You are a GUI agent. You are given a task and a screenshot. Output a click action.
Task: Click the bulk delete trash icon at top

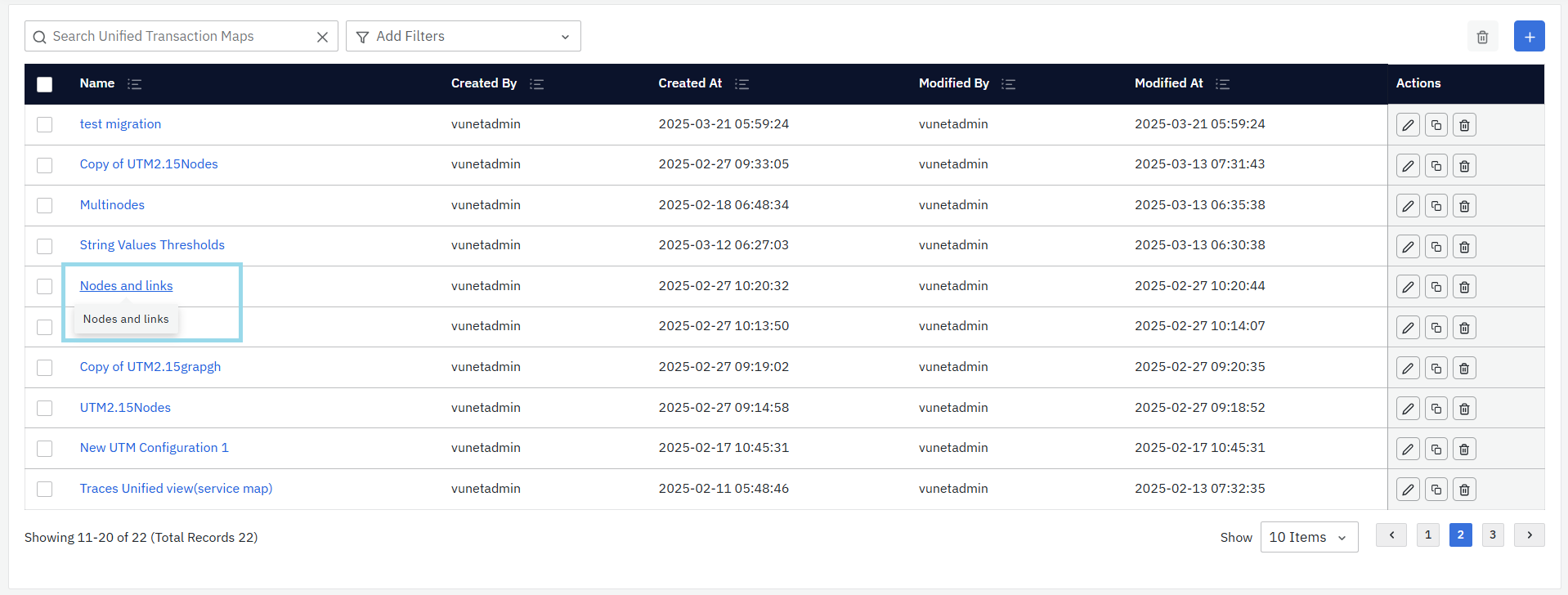(x=1482, y=37)
